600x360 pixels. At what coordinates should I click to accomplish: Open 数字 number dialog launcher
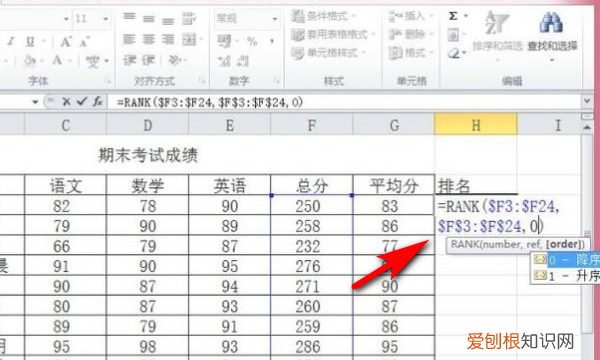coord(276,81)
